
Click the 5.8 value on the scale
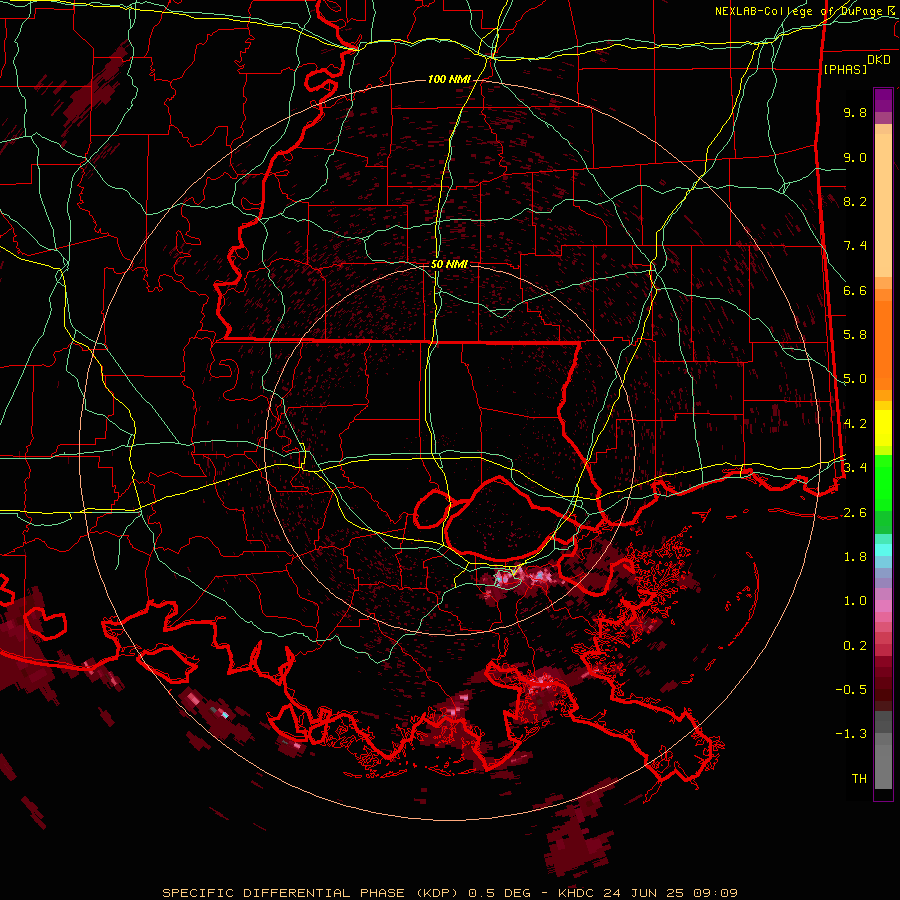pos(855,335)
